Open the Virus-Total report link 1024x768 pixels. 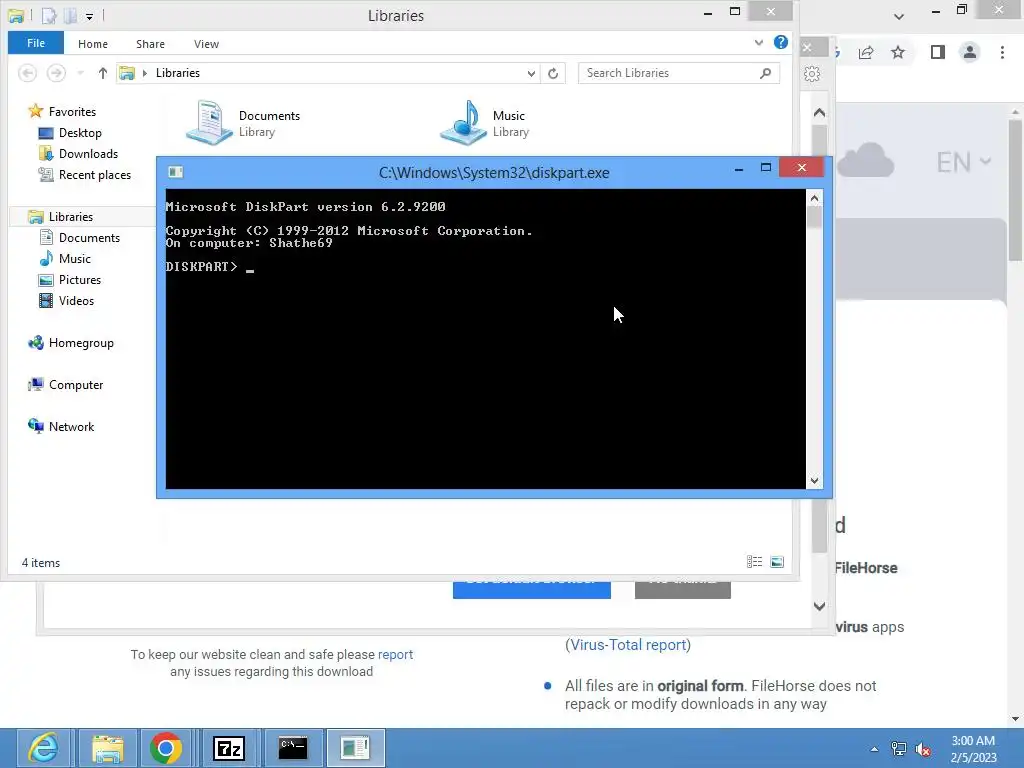(628, 645)
